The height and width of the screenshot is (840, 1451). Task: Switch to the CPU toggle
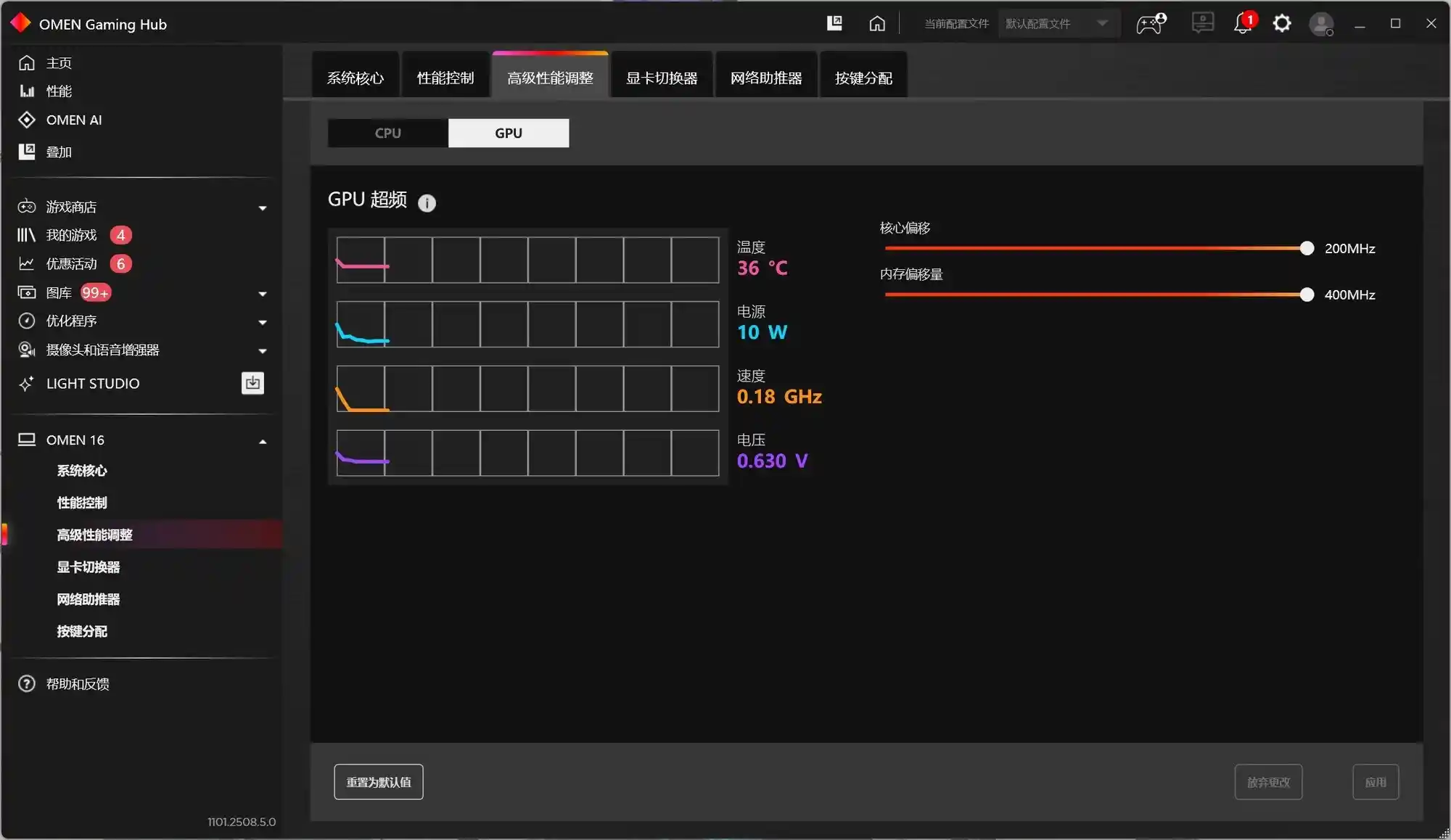click(x=388, y=133)
